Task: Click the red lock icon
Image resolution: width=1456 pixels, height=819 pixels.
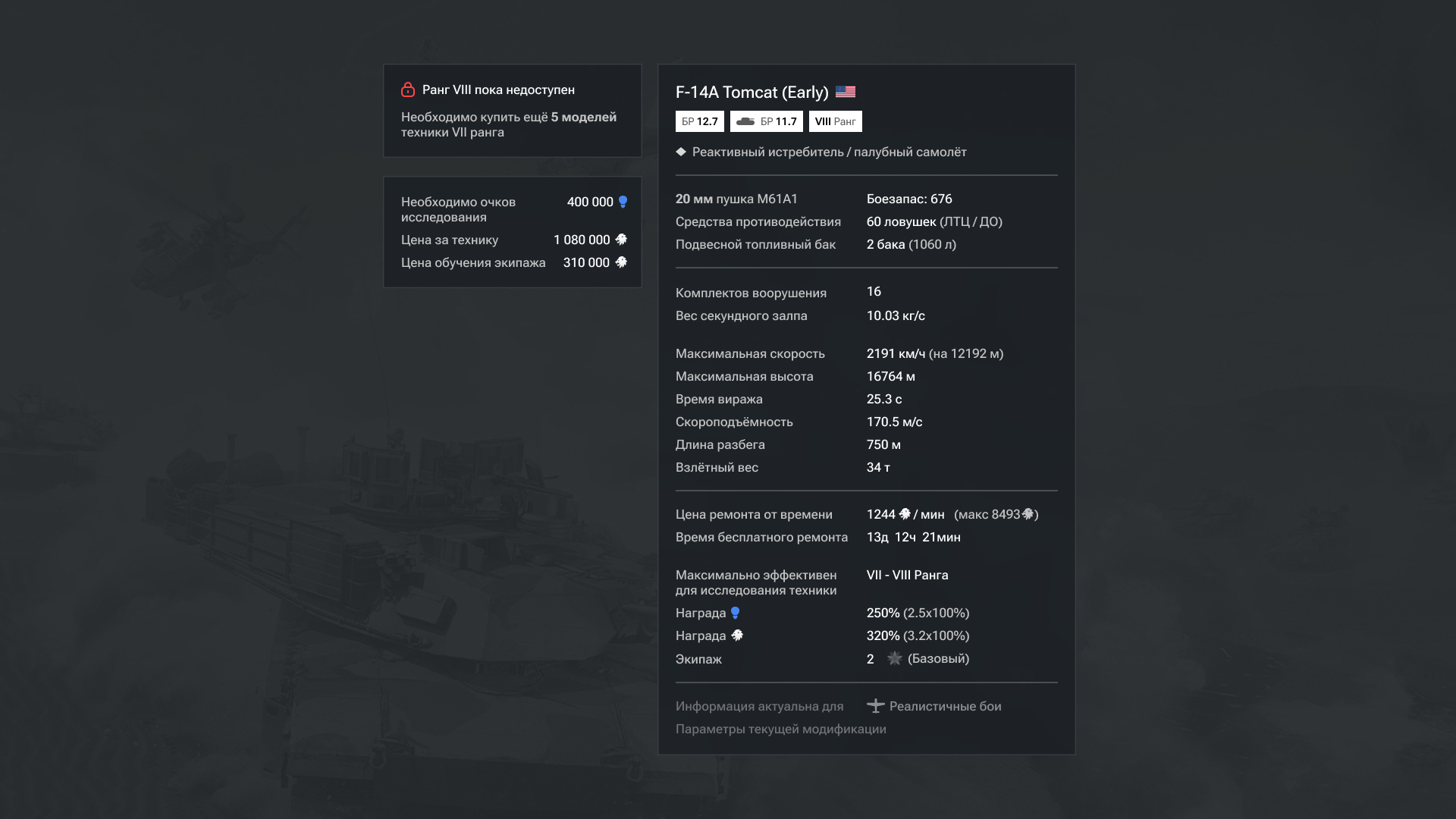Action: 408,89
